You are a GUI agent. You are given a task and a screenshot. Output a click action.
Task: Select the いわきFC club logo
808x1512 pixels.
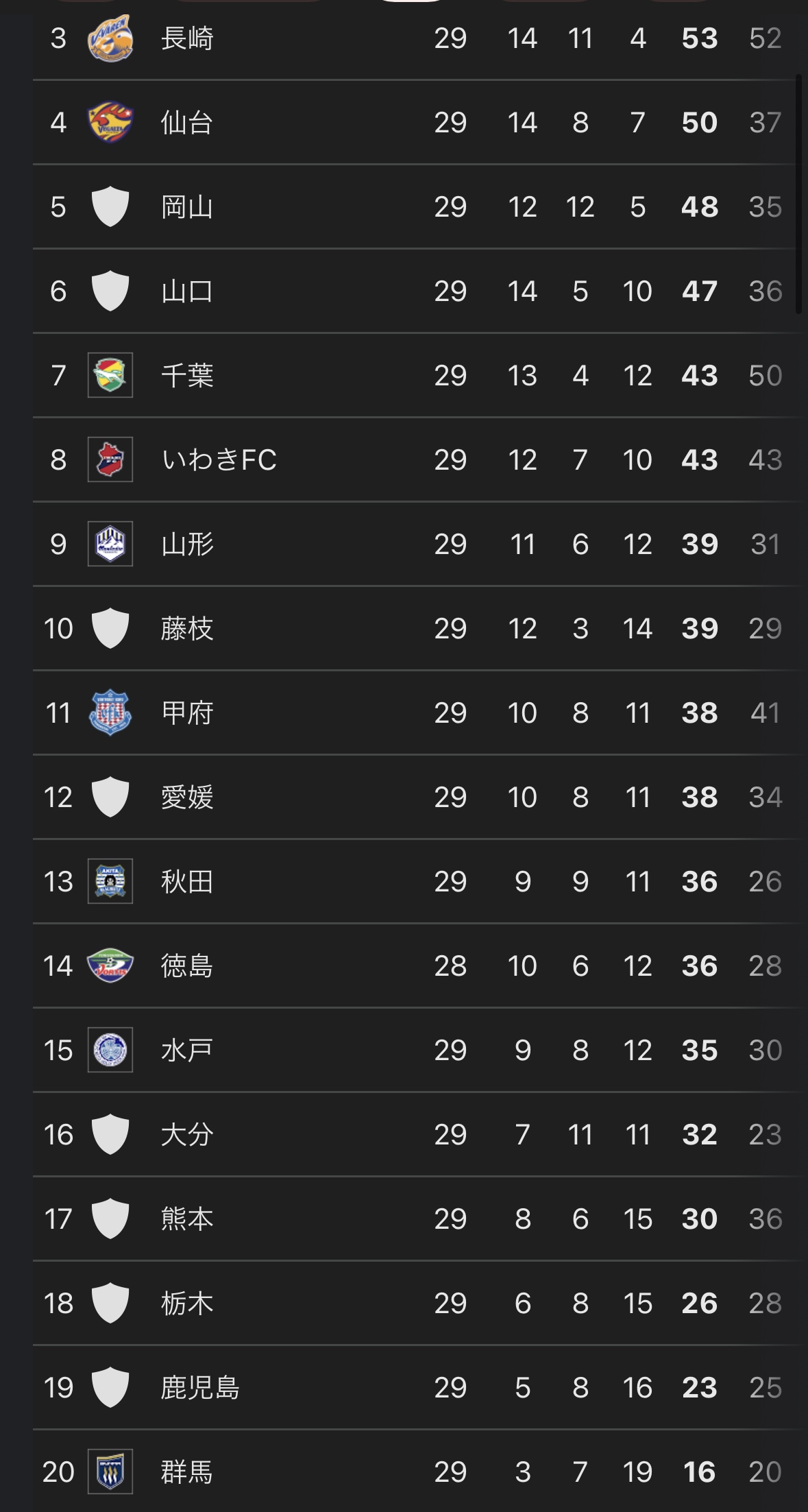110,459
